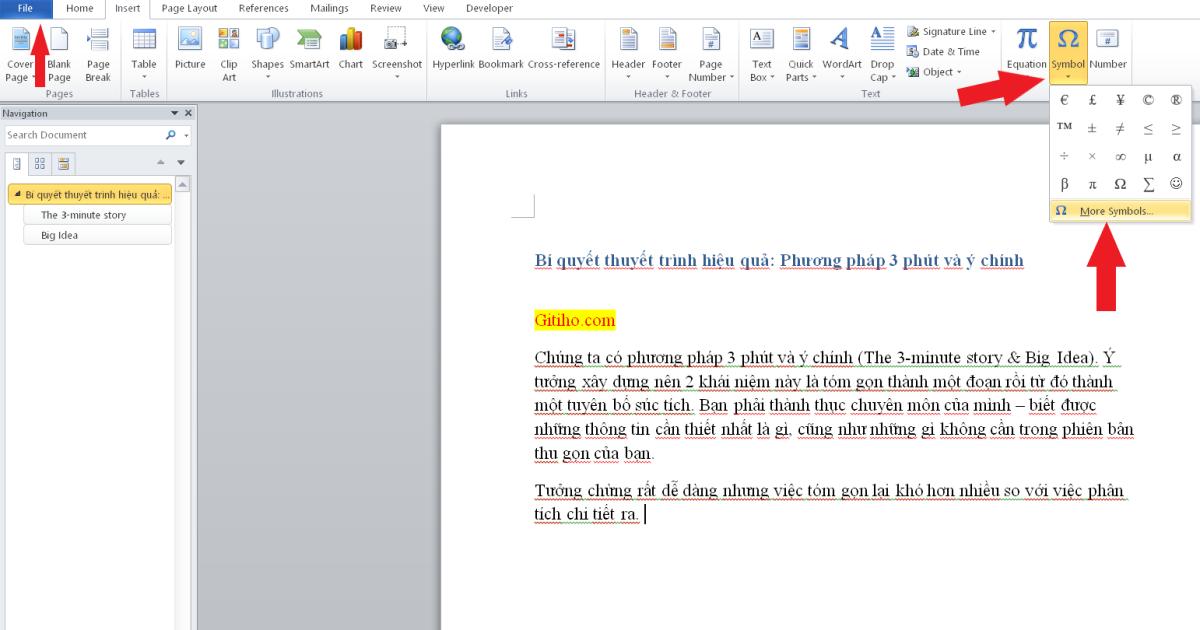Switch navigation to browse pages view
The width and height of the screenshot is (1200, 630).
(x=40, y=163)
